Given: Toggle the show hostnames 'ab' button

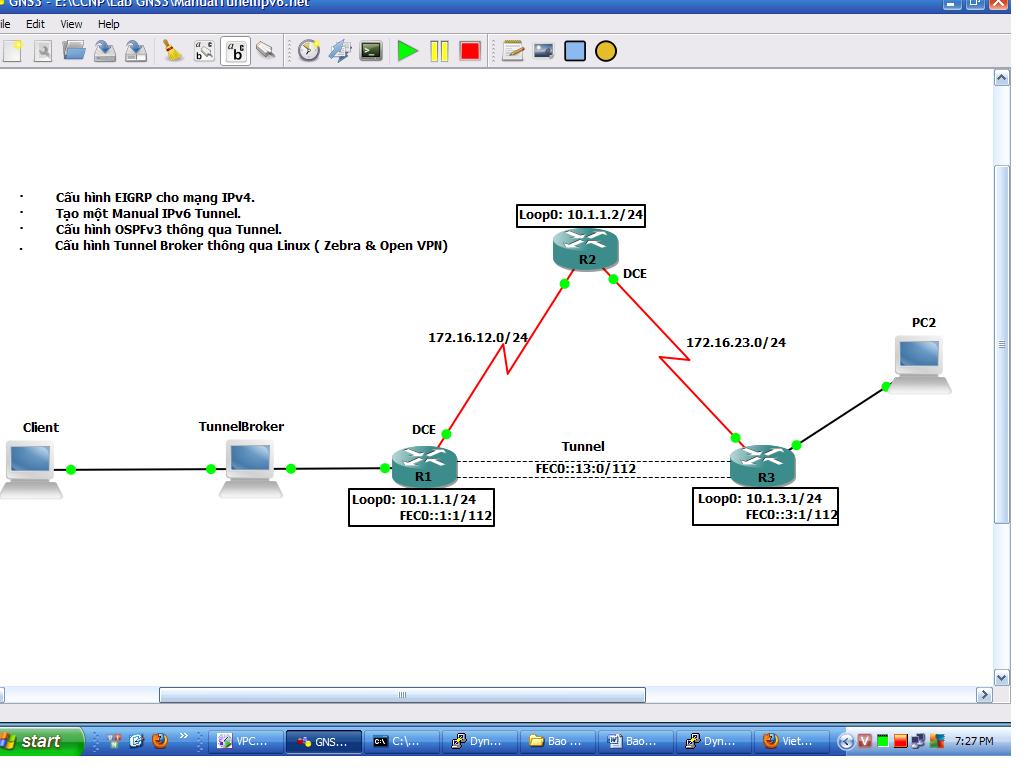Looking at the screenshot, I should pos(236,51).
